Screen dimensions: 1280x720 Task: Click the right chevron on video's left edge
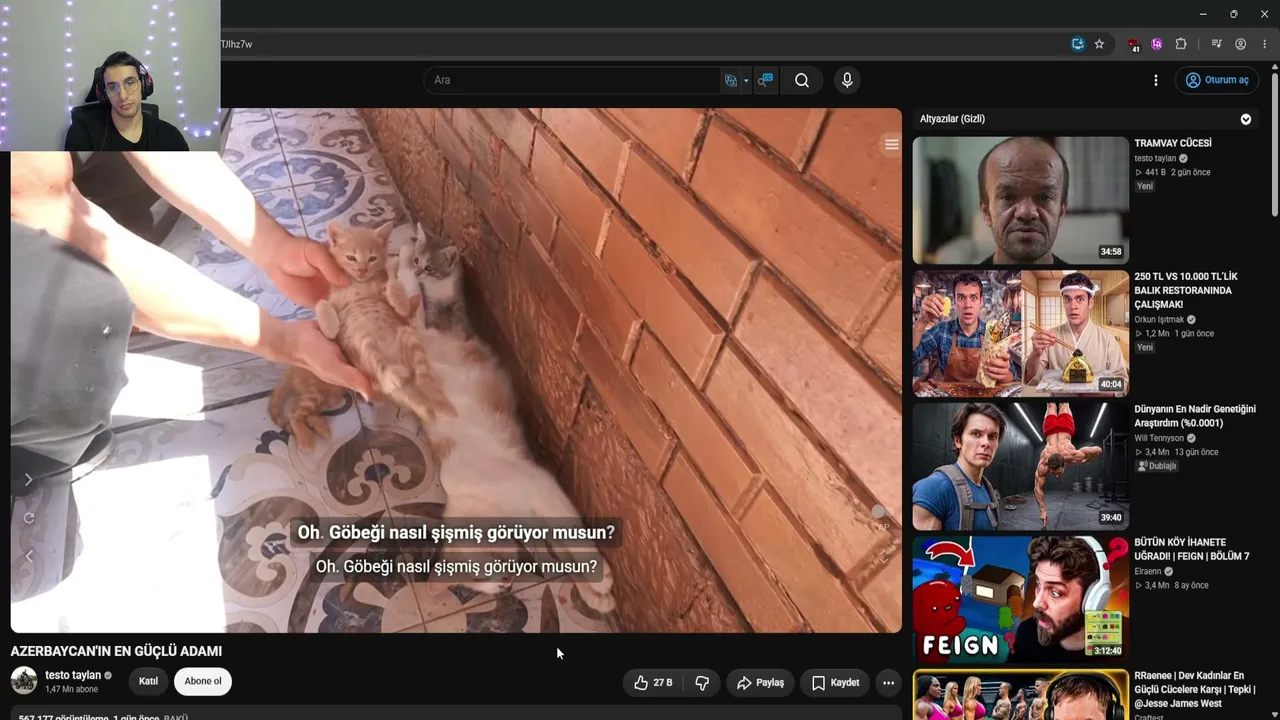pos(29,480)
